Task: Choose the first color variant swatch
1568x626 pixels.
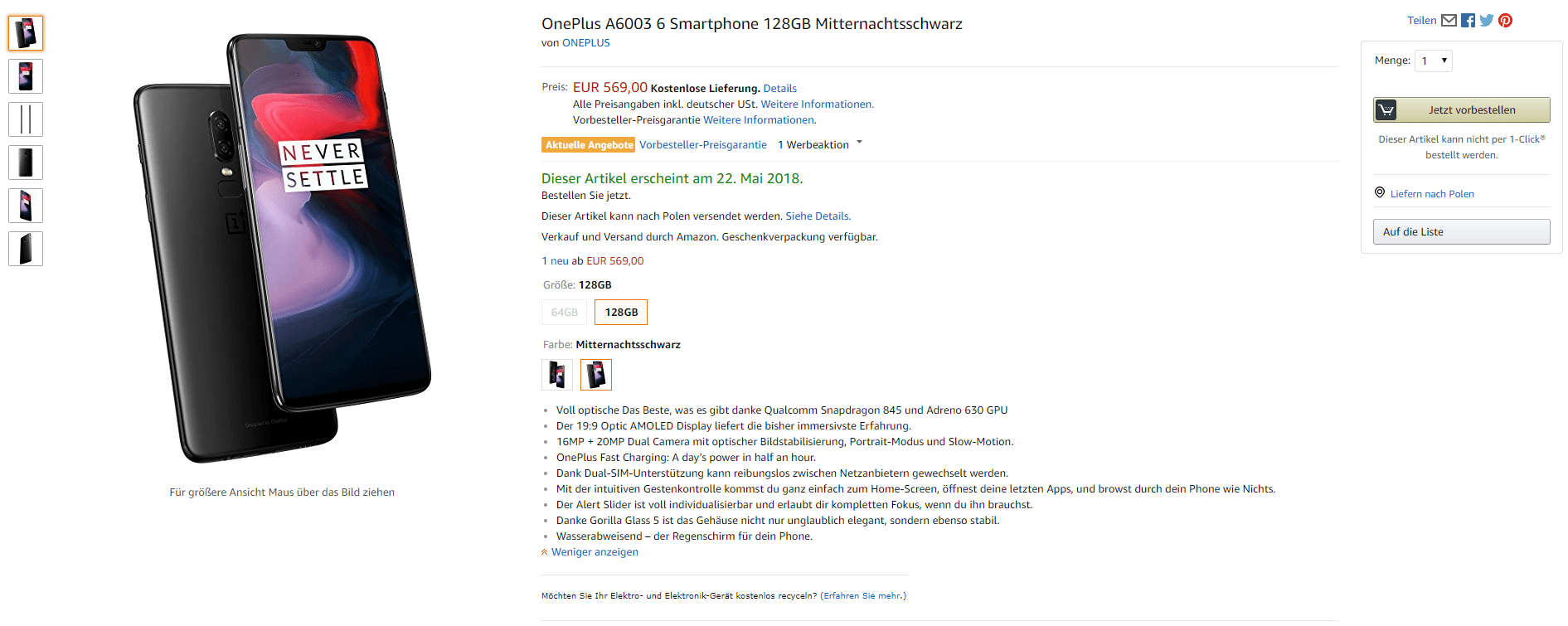Action: coord(557,375)
